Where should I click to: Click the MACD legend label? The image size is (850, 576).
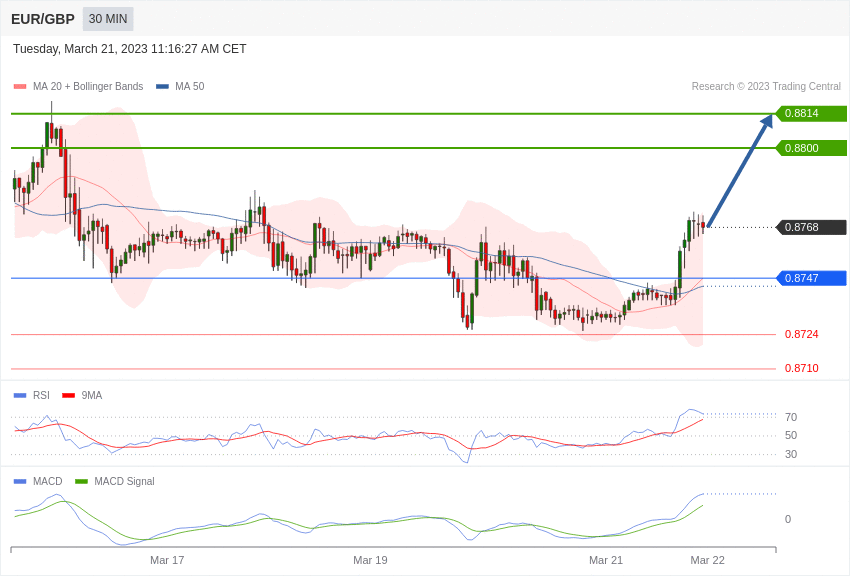point(48,481)
